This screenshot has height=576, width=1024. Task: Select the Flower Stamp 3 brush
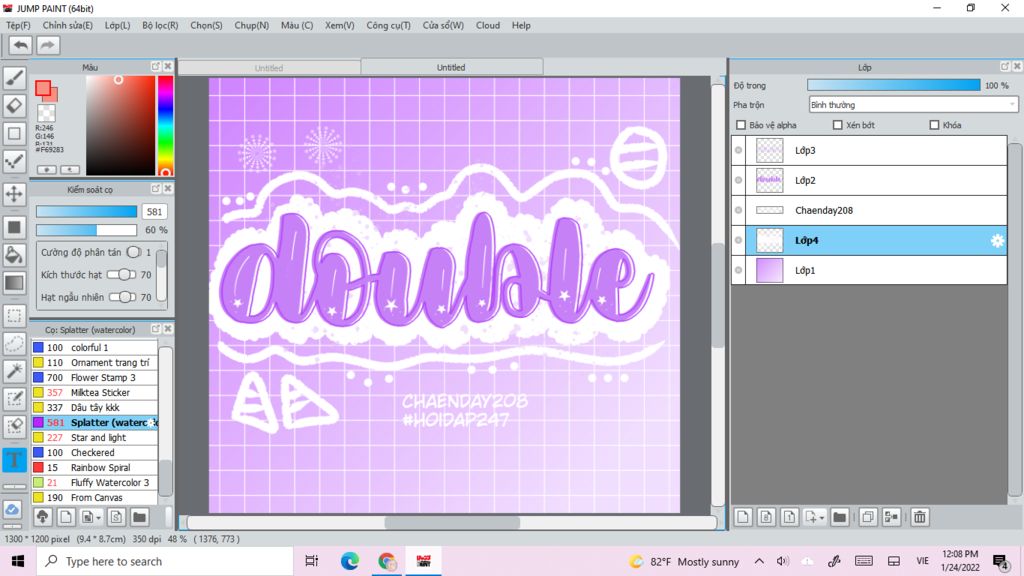(95, 377)
